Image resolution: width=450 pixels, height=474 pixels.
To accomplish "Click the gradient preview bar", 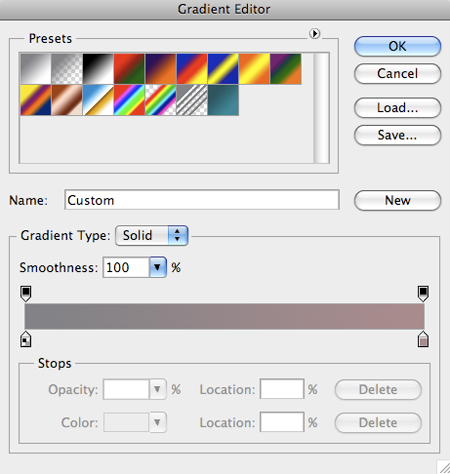I will pyautogui.click(x=224, y=316).
